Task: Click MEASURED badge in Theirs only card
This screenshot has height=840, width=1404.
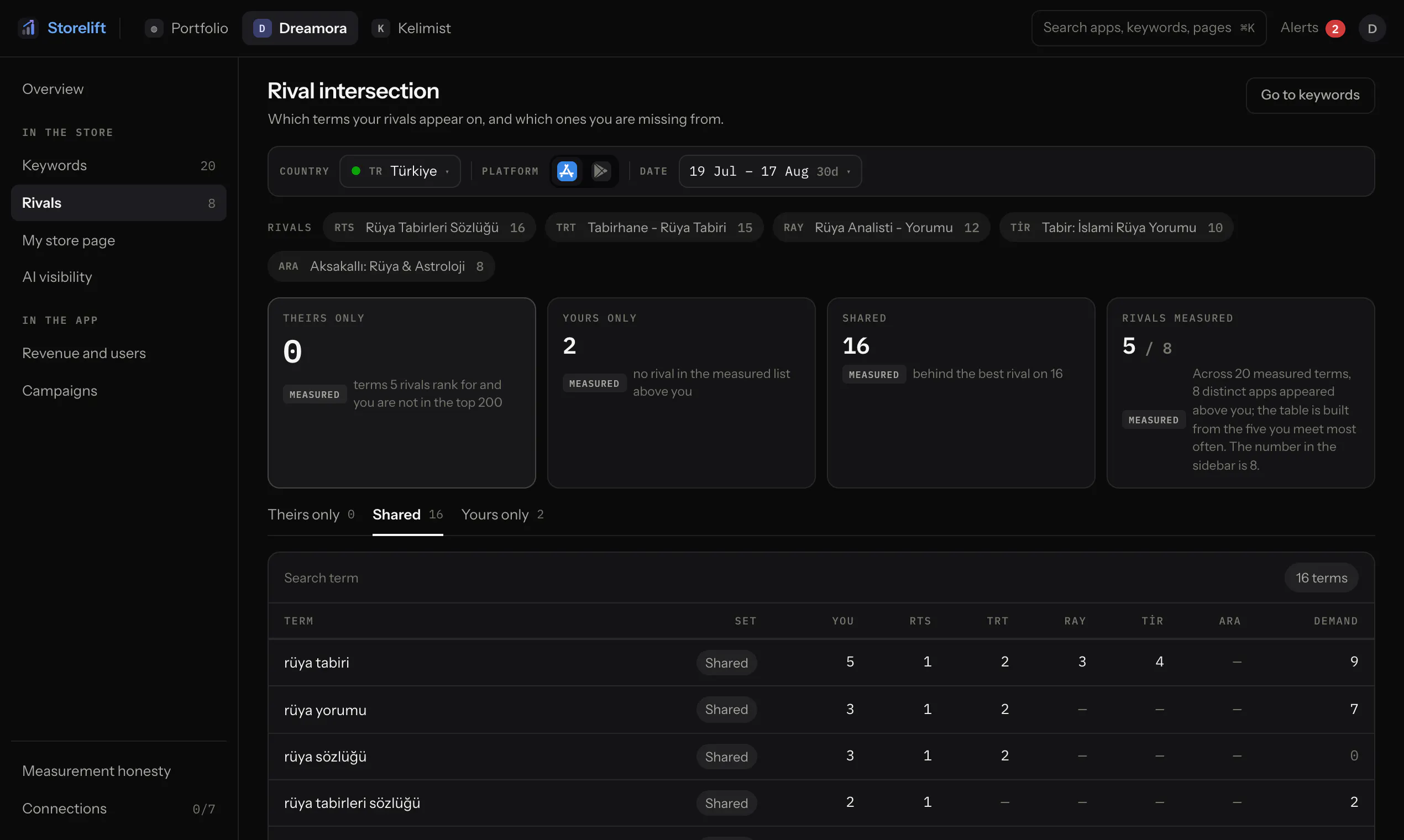Action: pos(314,395)
